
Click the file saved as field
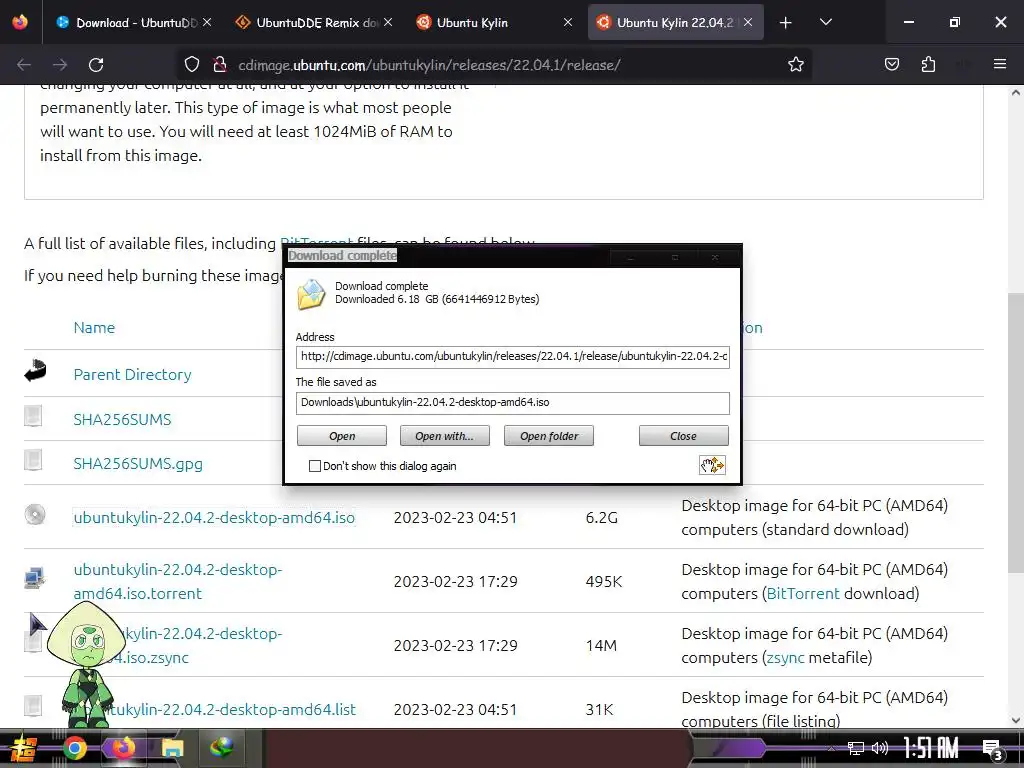point(513,403)
